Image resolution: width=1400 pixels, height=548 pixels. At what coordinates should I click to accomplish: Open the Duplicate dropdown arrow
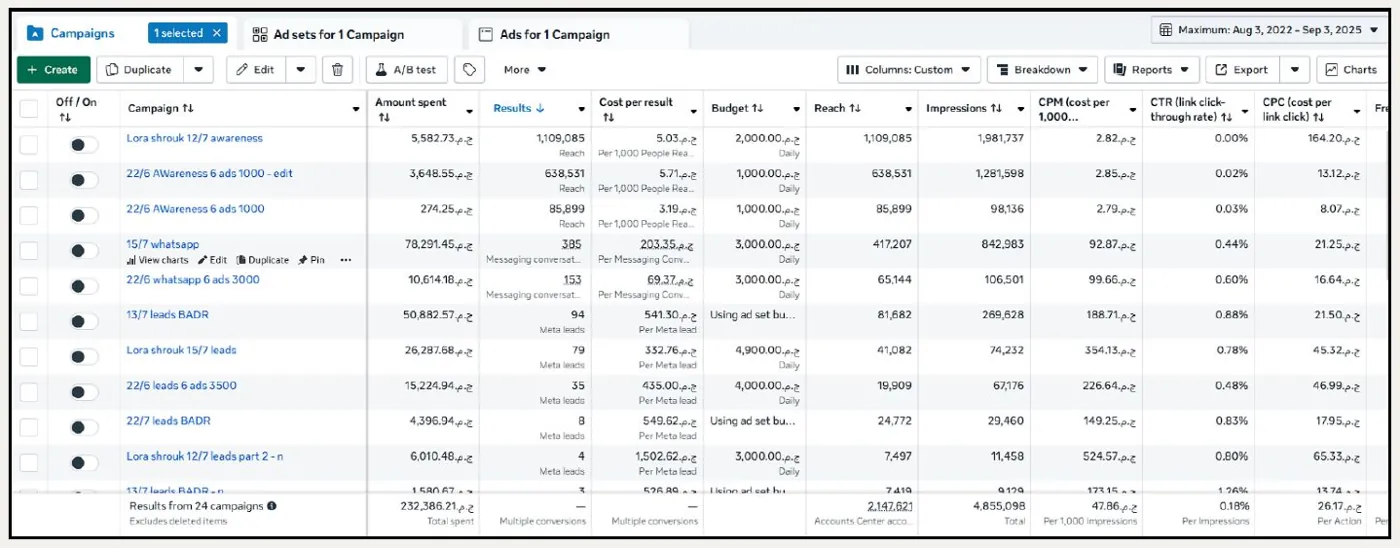(x=199, y=70)
